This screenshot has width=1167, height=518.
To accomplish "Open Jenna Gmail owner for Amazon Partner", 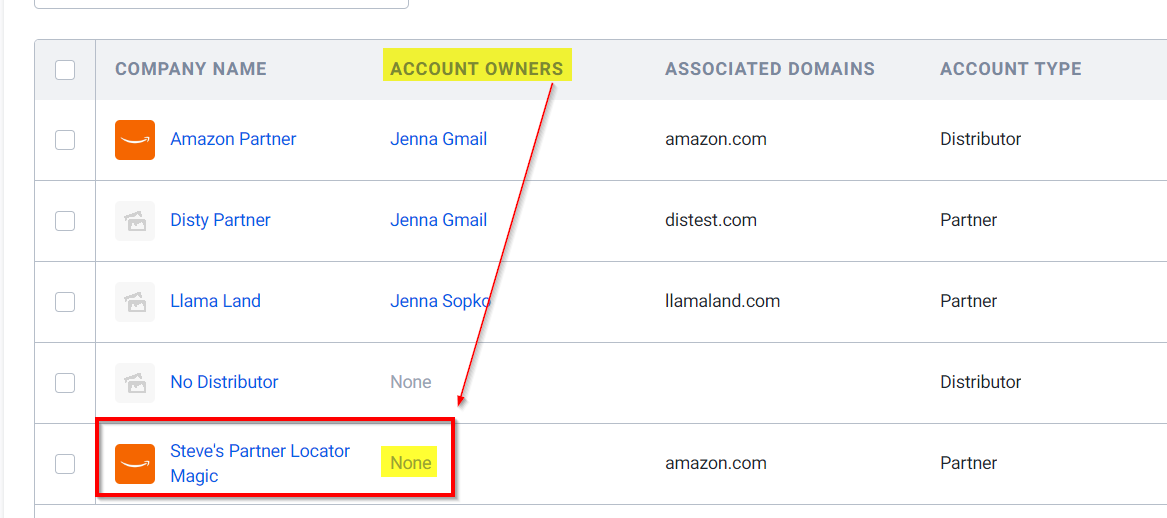I will click(x=438, y=139).
